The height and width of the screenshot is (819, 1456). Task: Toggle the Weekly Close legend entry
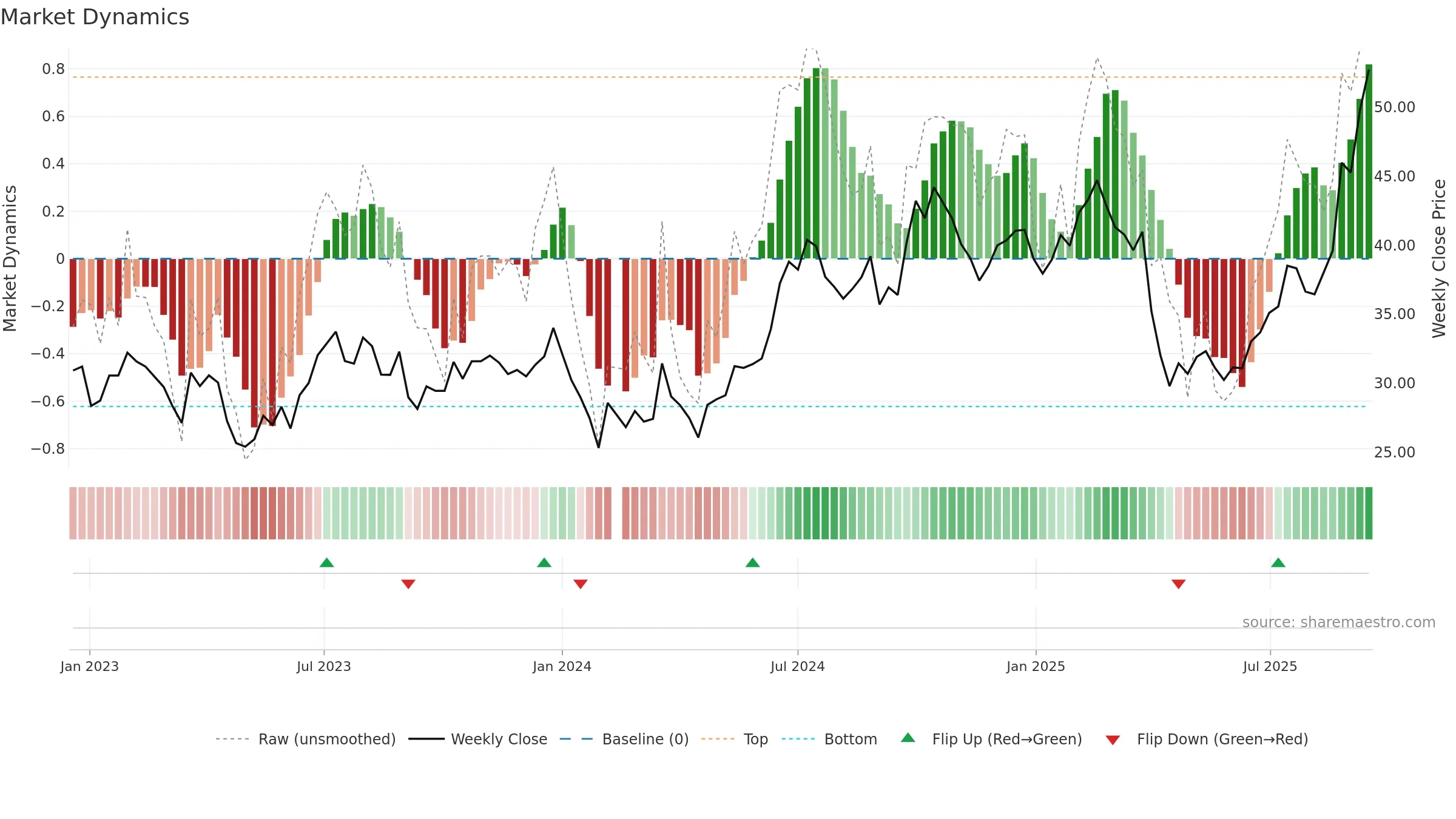(478, 739)
